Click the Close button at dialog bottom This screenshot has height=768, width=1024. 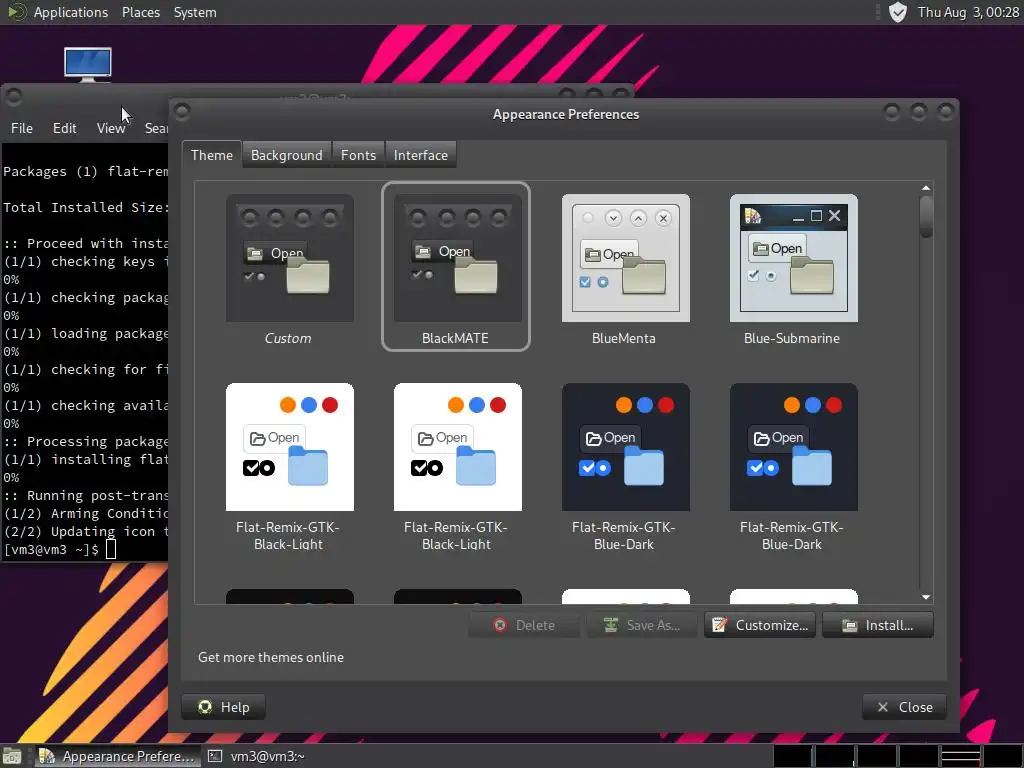904,707
